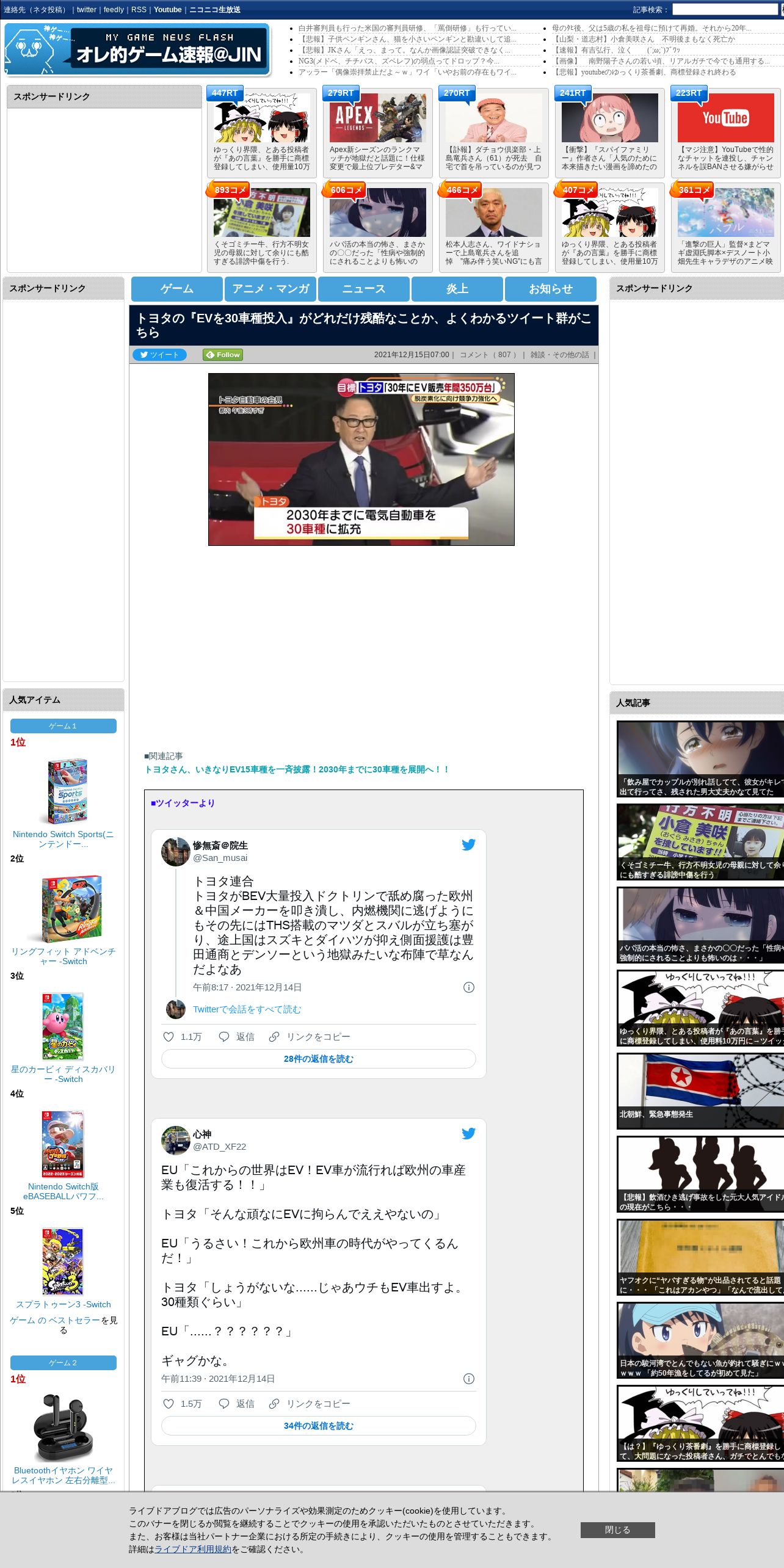Click reply (返信) on the 惨無斎 tweet
784x1568 pixels.
click(236, 1037)
